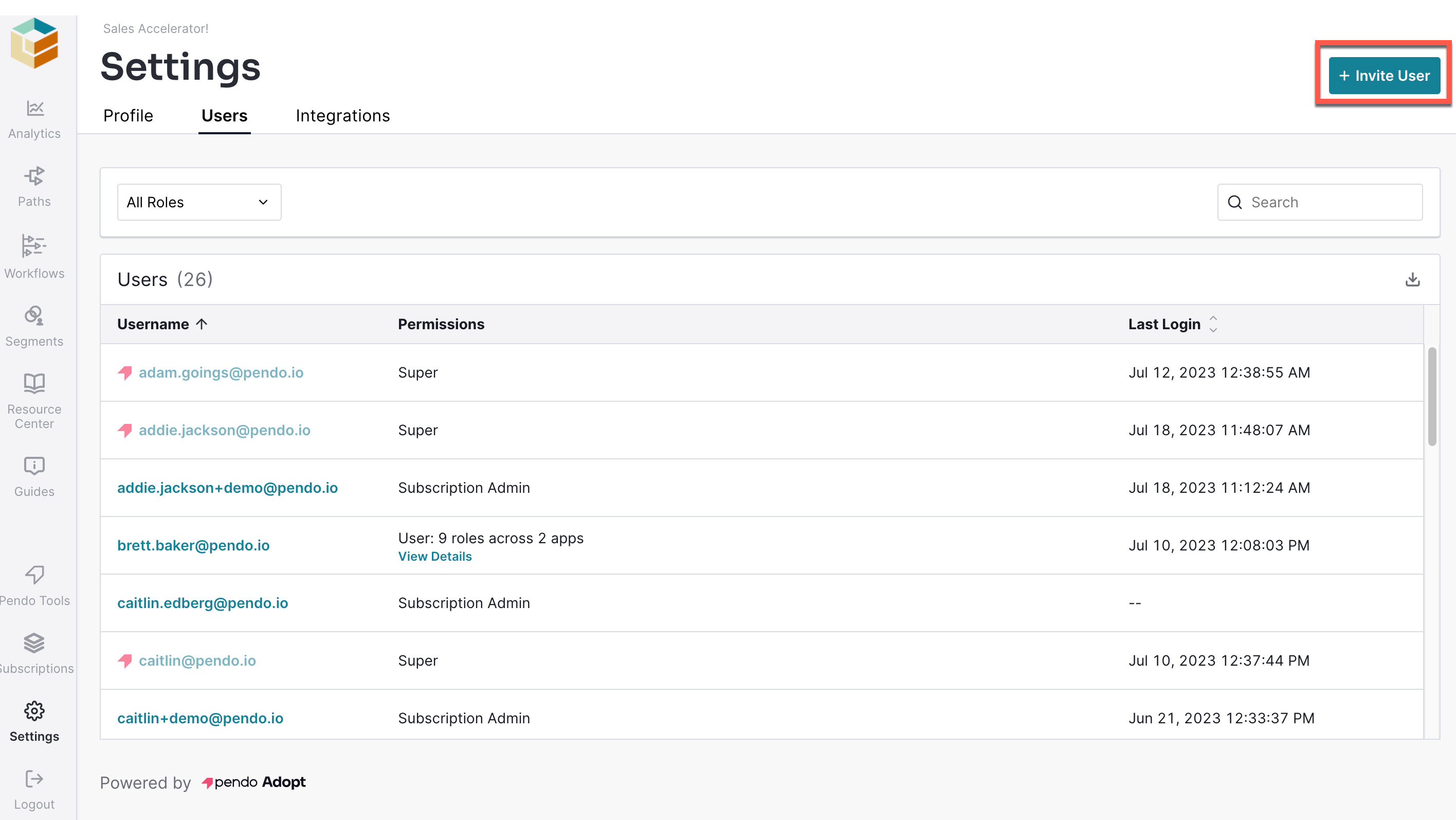Screen dimensions: 1456x820
Task: Click 'Sales Accelerator!' breadcrumb text
Action: (155, 28)
